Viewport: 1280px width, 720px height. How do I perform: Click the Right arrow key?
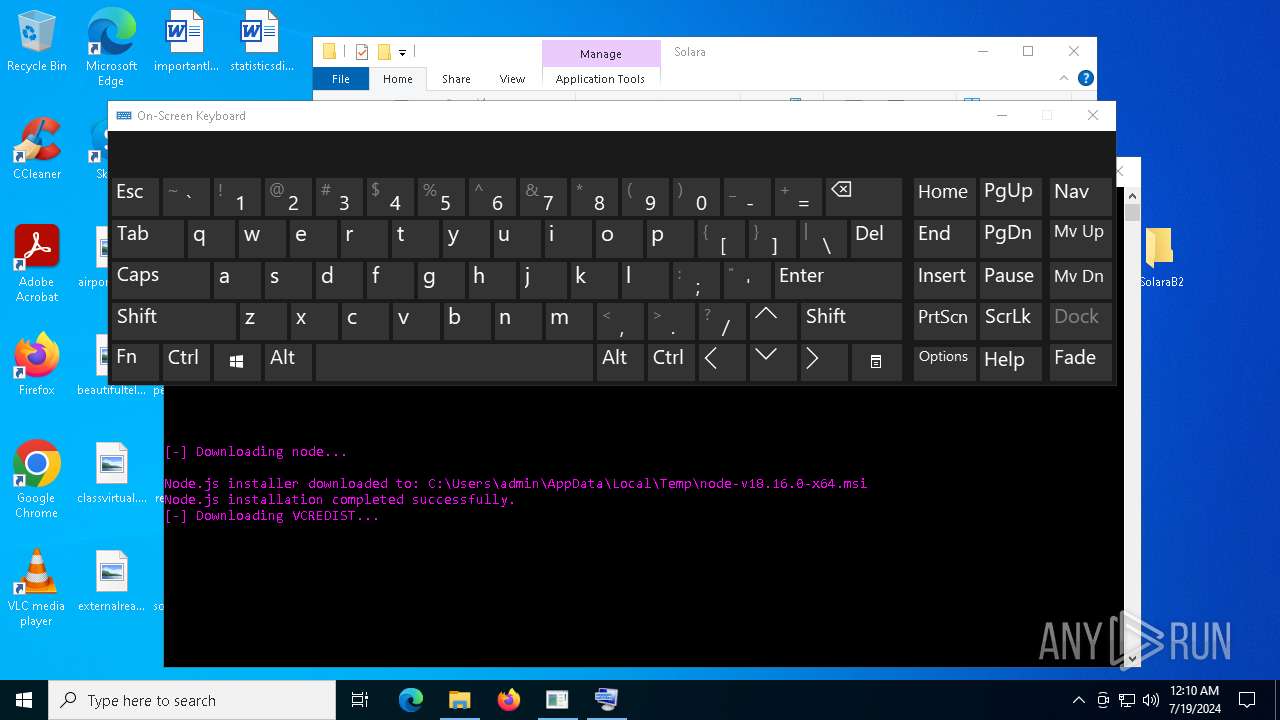coord(822,362)
